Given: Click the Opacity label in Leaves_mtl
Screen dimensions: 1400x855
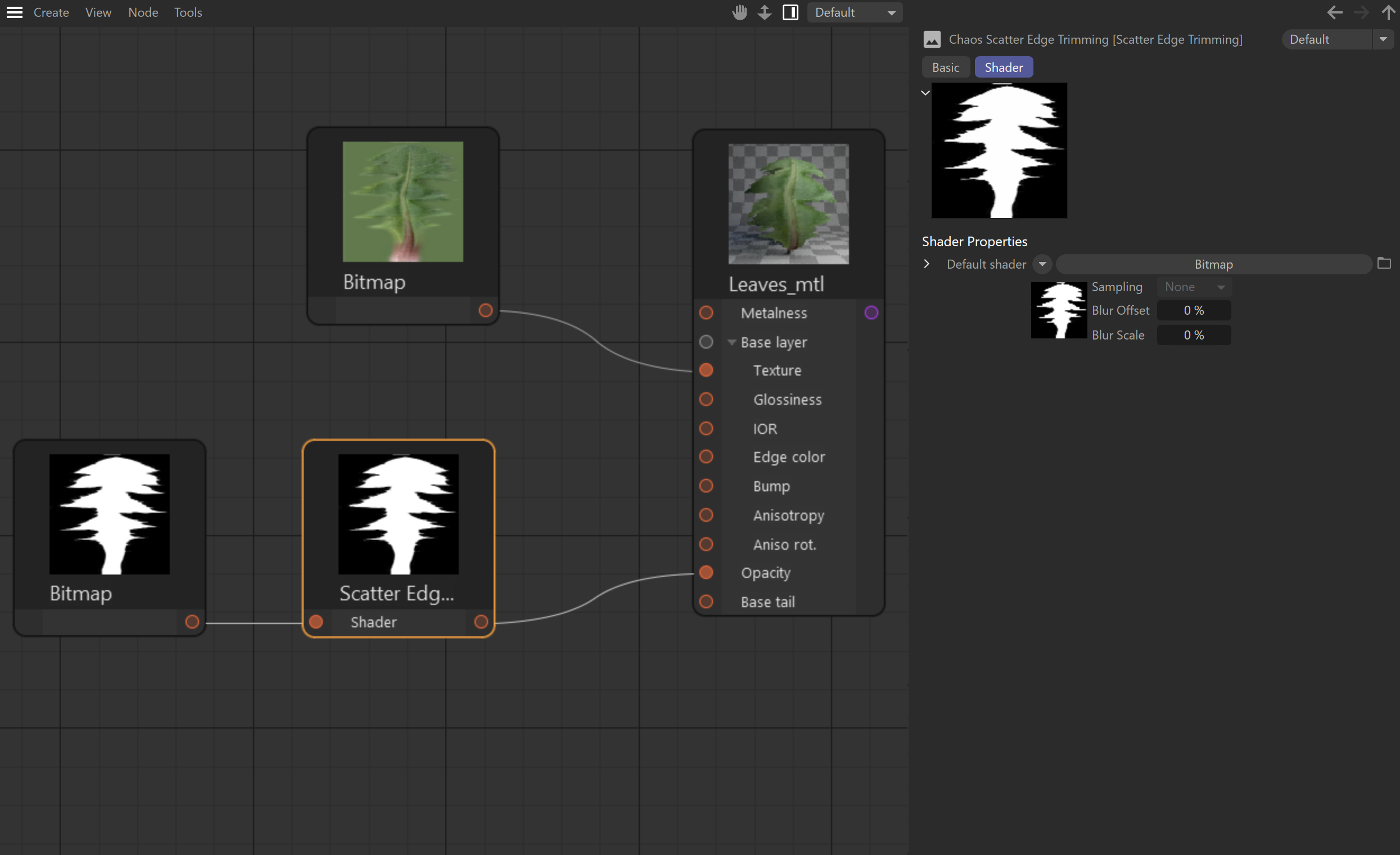Looking at the screenshot, I should (765, 573).
